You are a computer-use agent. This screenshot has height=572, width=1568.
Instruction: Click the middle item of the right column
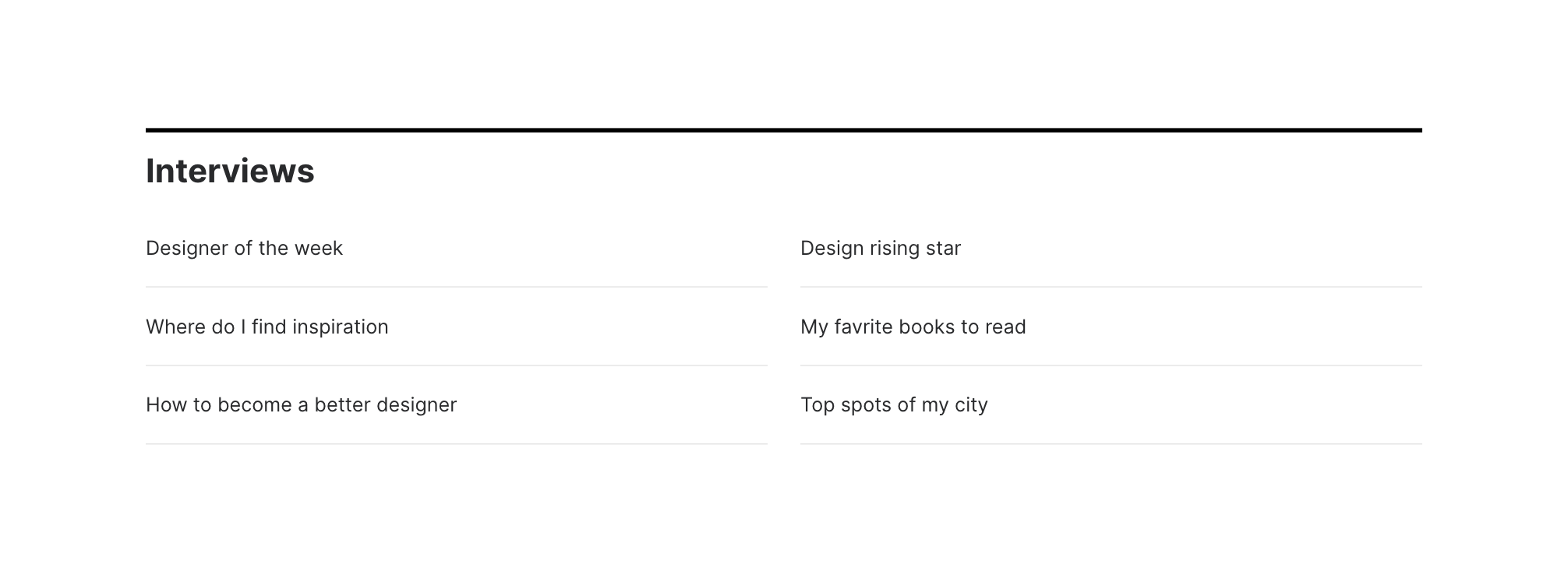(913, 327)
